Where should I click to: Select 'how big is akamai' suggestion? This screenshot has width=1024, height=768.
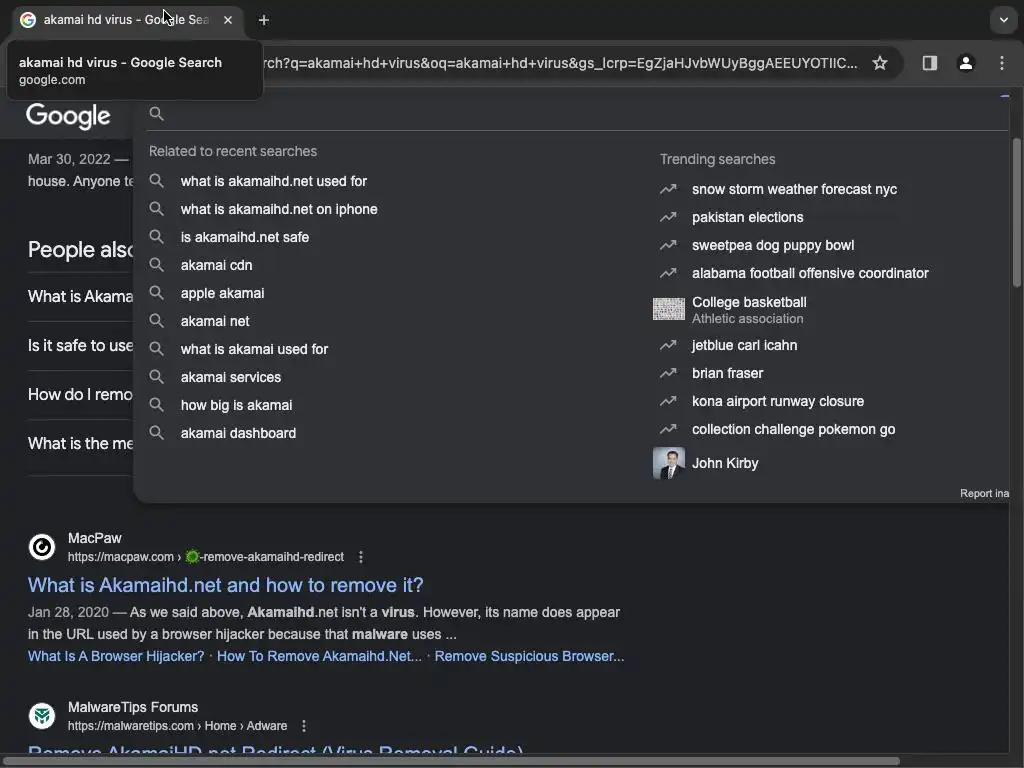(x=236, y=406)
